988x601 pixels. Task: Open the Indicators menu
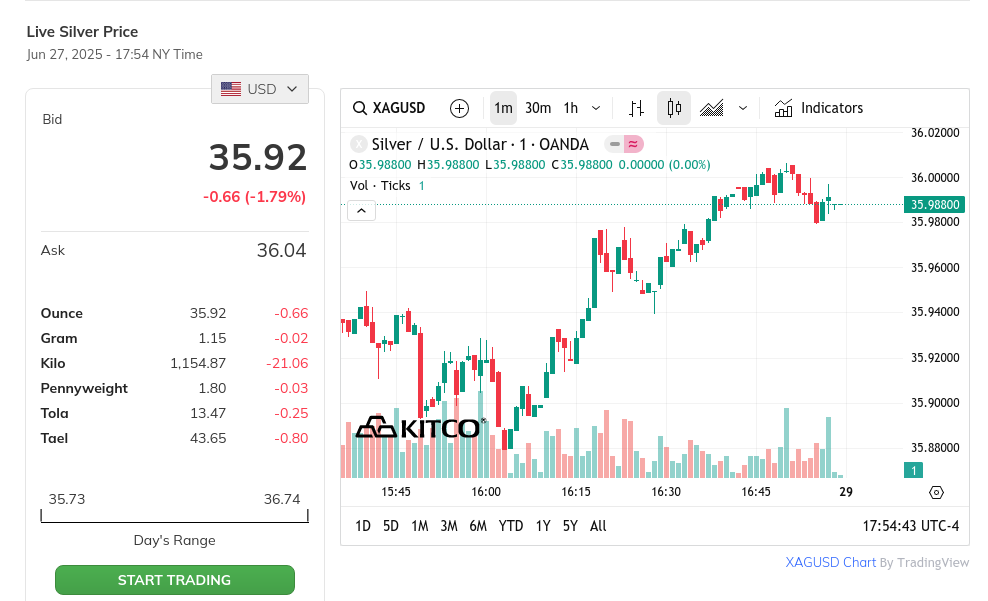[x=819, y=108]
